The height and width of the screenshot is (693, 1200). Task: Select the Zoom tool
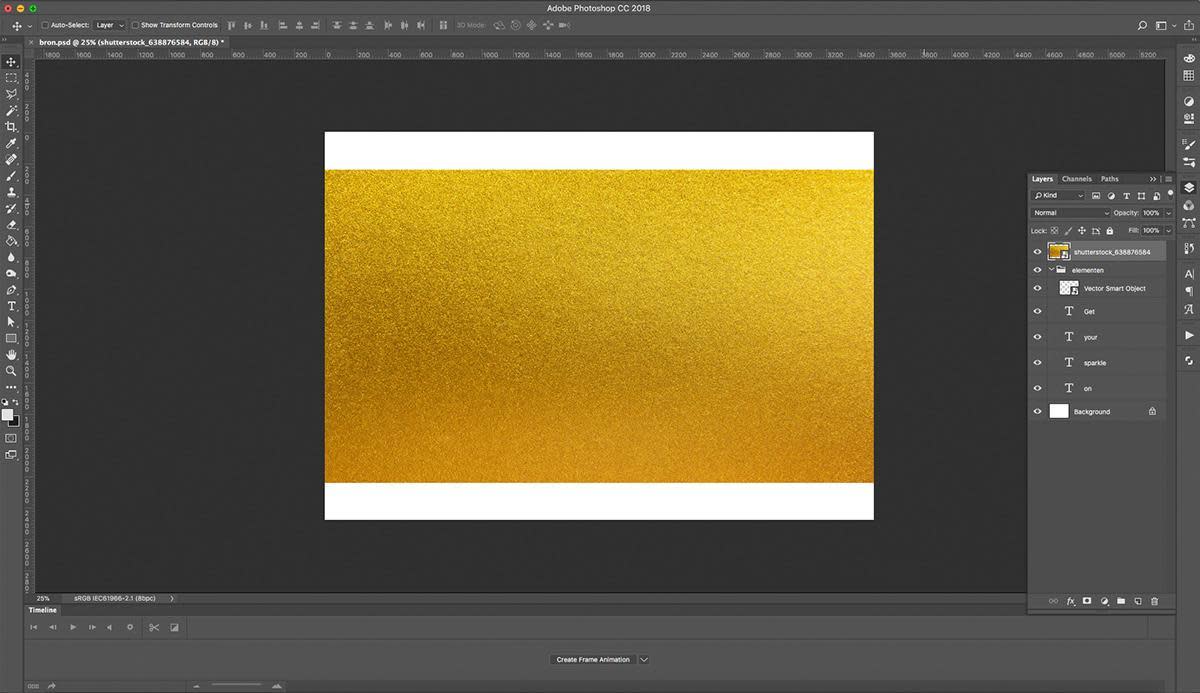[11, 370]
